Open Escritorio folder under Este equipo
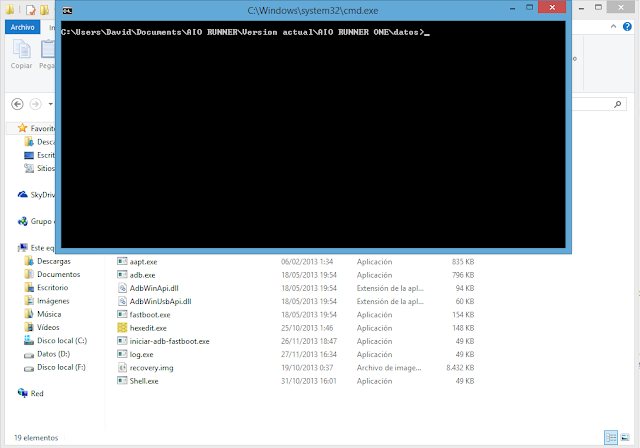 tap(46, 288)
